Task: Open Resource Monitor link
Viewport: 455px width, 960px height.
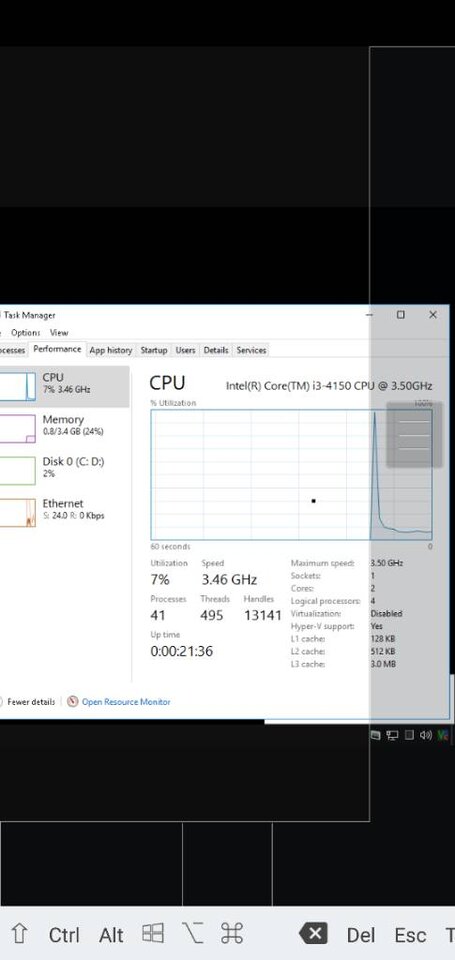Action: coord(126,702)
